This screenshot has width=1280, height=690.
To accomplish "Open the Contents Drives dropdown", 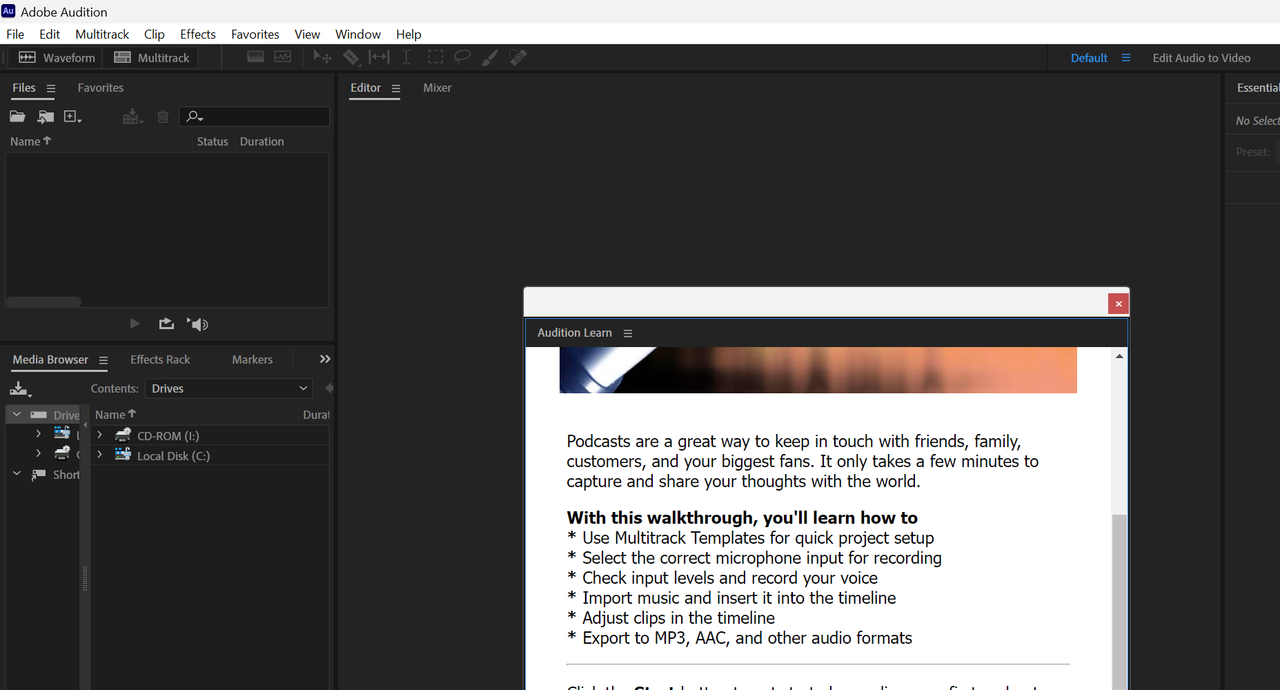I will coord(229,388).
